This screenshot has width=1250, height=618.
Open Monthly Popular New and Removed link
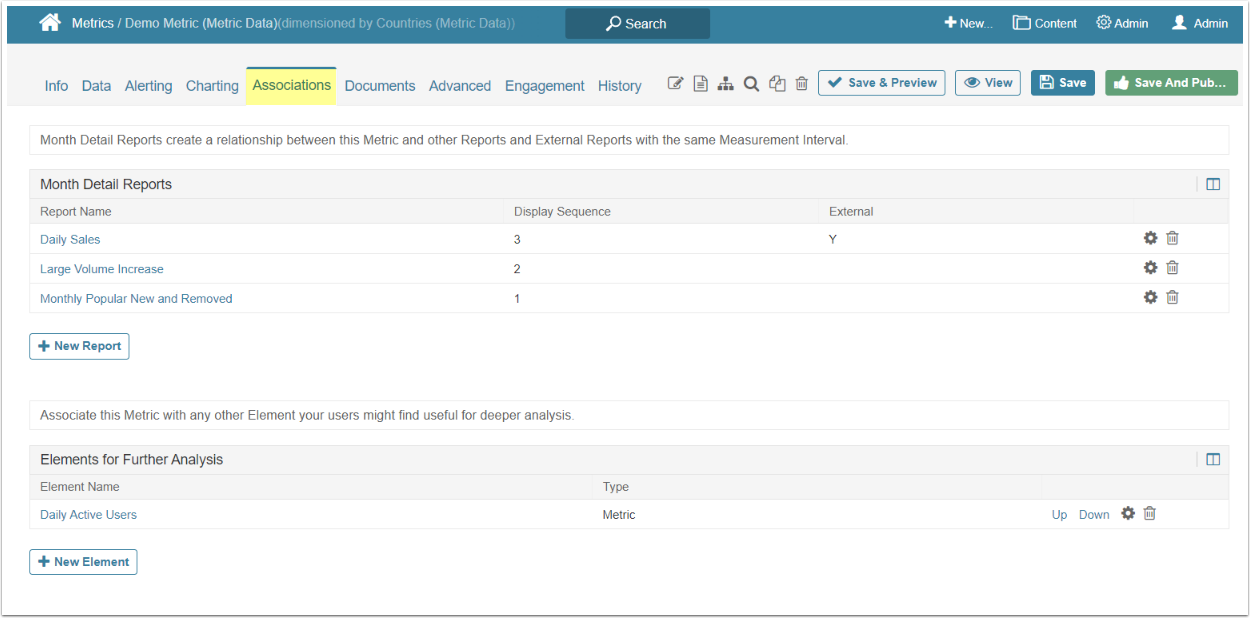(x=136, y=299)
